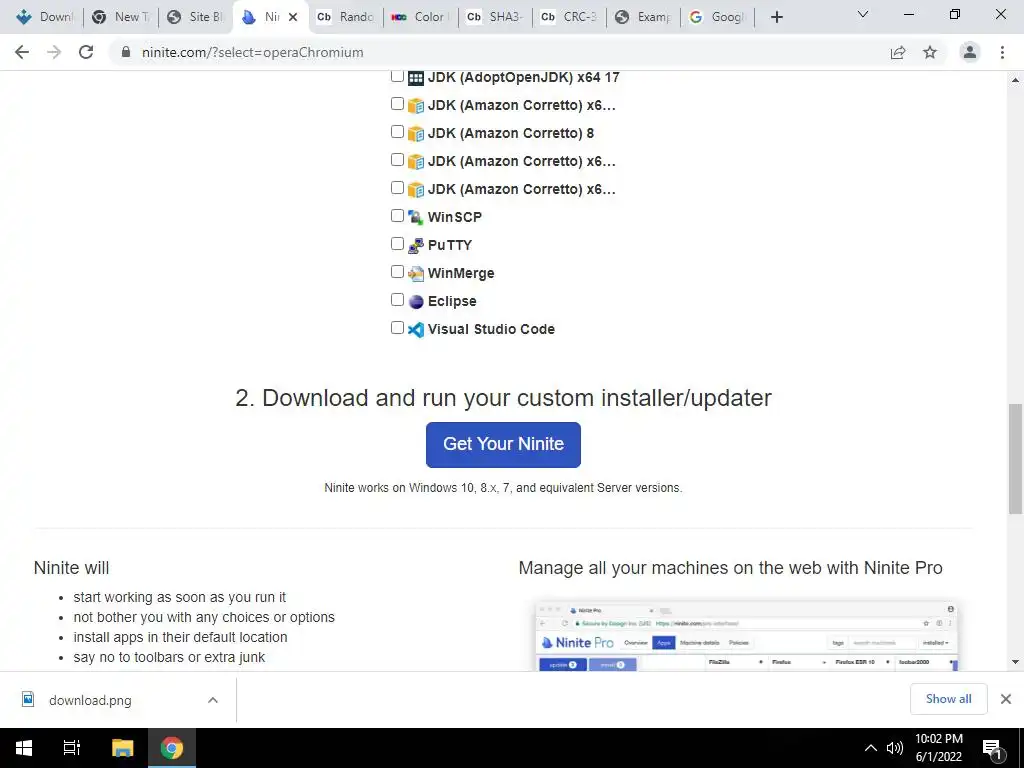Click the 'Ninite will' heading
This screenshot has width=1024, height=768.
(x=71, y=568)
